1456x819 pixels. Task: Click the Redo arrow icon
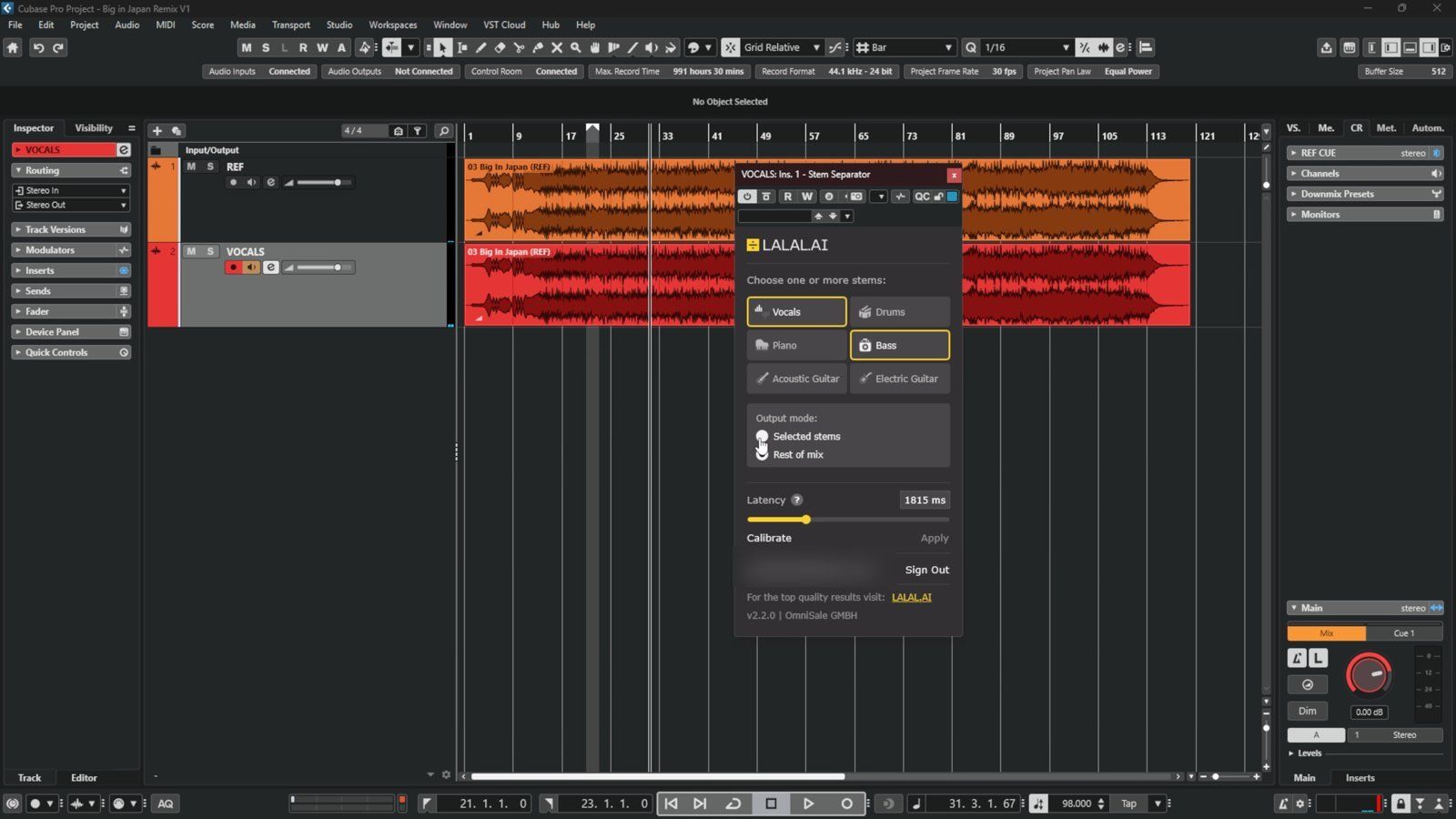pos(58,47)
